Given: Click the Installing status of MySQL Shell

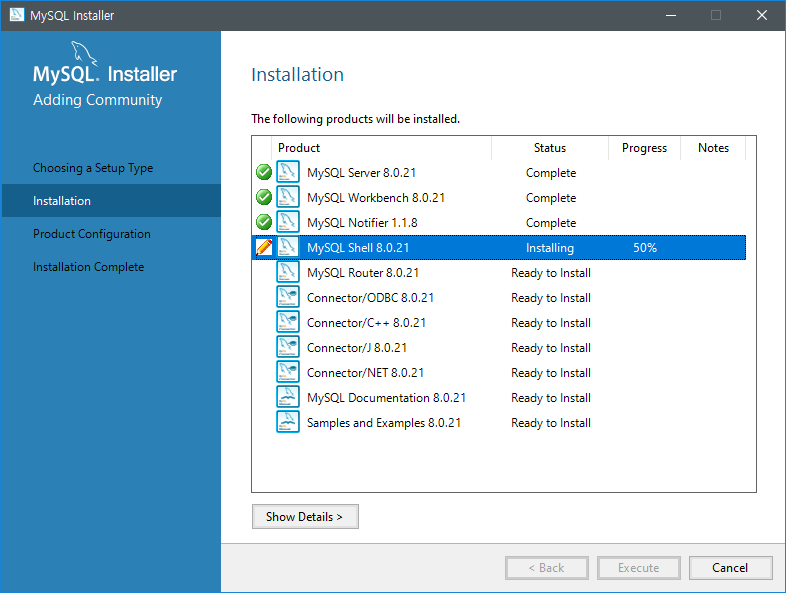Looking at the screenshot, I should tap(550, 248).
